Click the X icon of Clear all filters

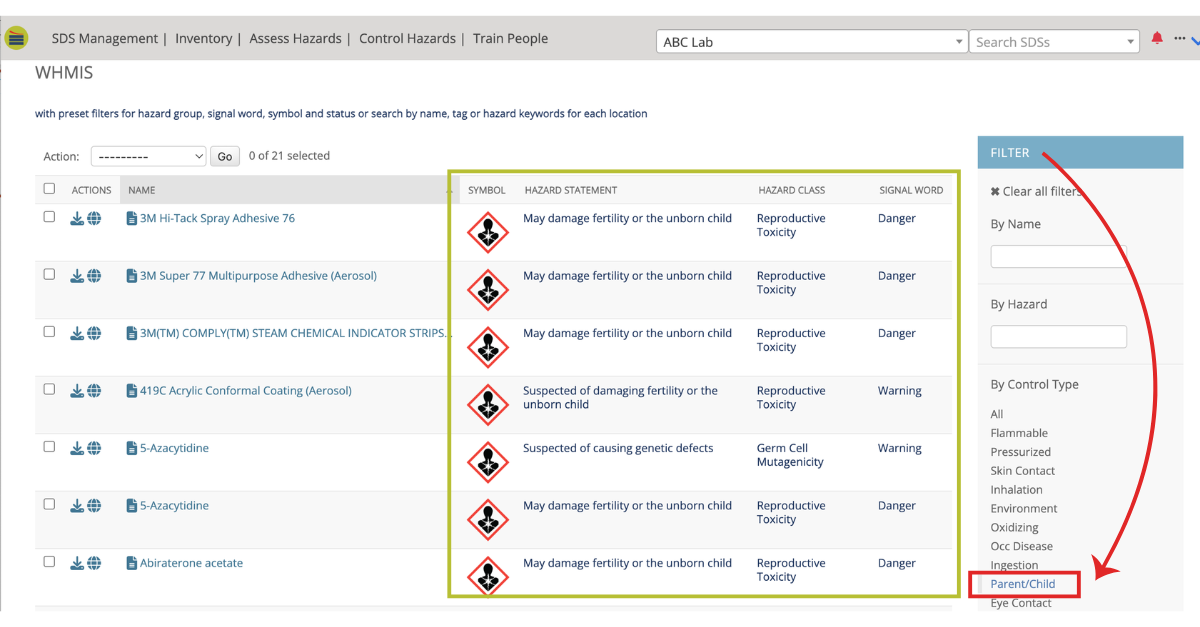click(x=995, y=192)
